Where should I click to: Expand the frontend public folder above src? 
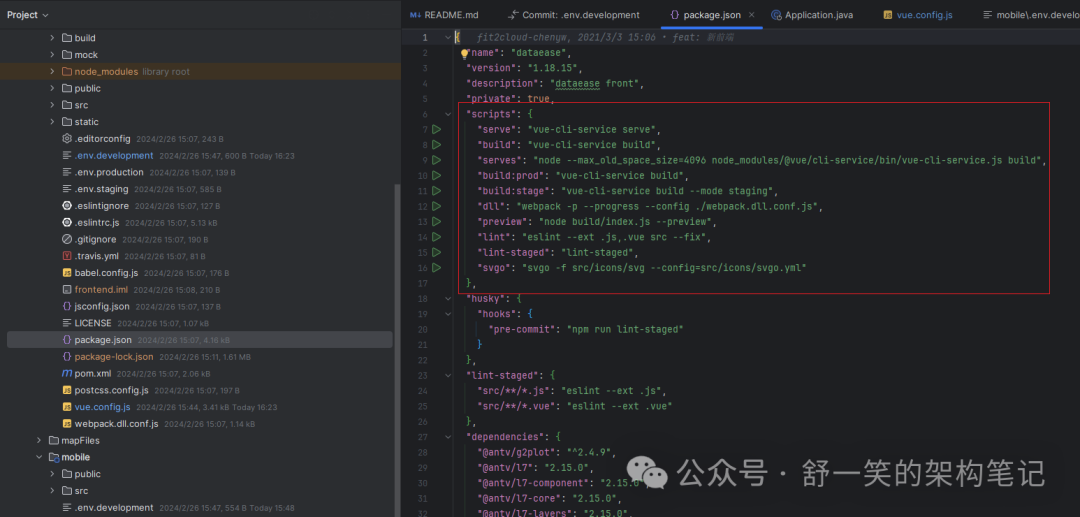pos(52,88)
